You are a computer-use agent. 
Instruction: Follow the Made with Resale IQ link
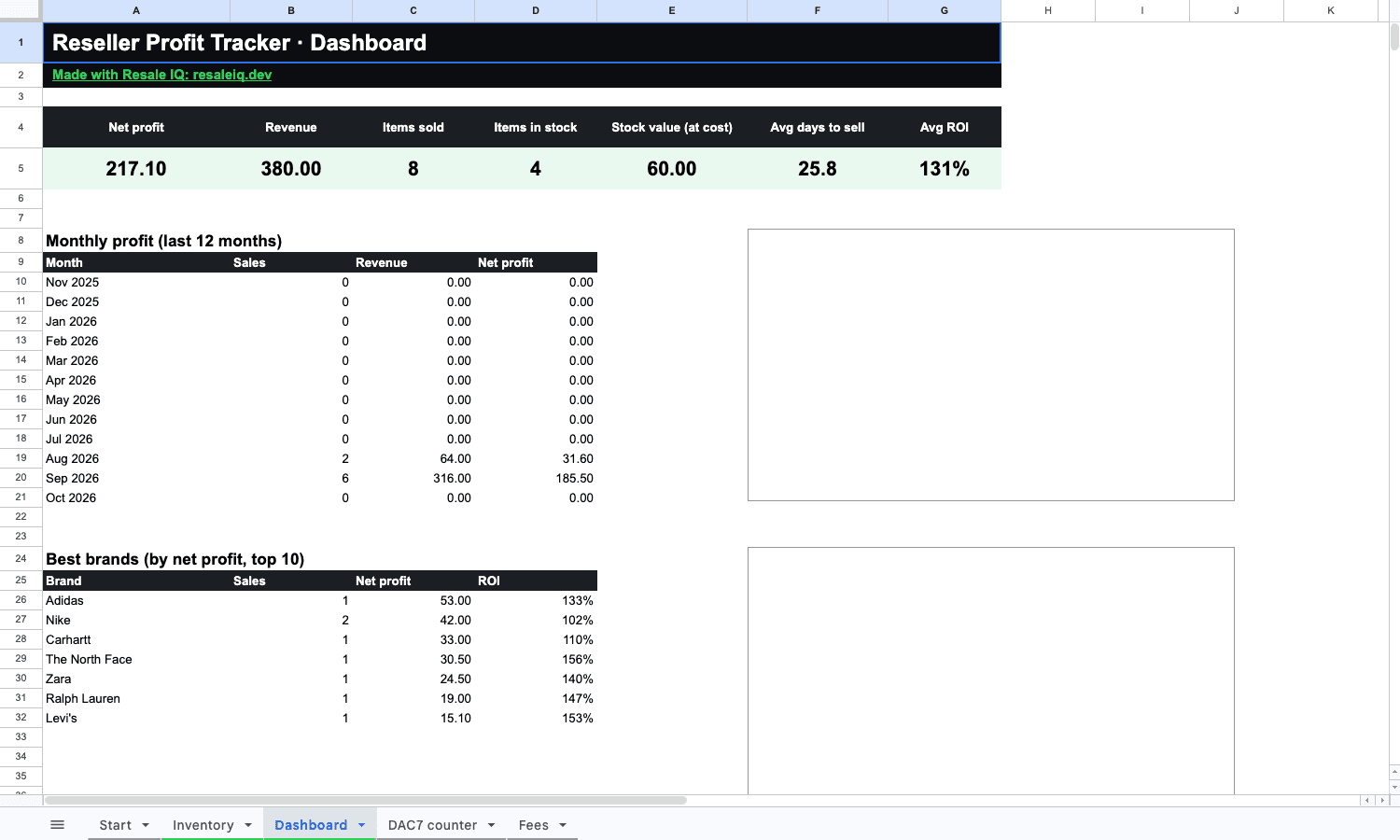click(161, 75)
